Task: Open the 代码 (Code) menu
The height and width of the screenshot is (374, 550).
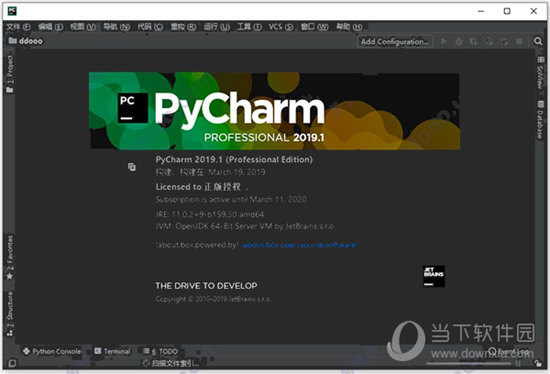Action: click(150, 27)
